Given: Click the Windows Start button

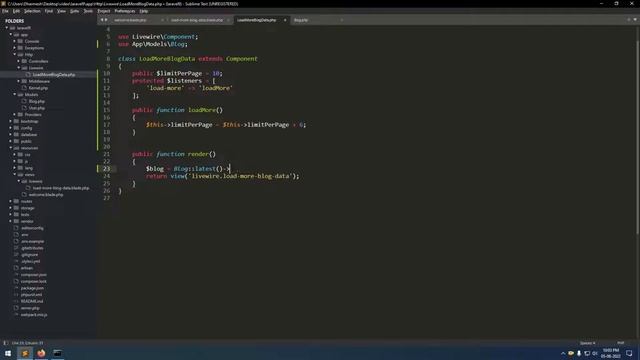Looking at the screenshot, I should [8, 353].
